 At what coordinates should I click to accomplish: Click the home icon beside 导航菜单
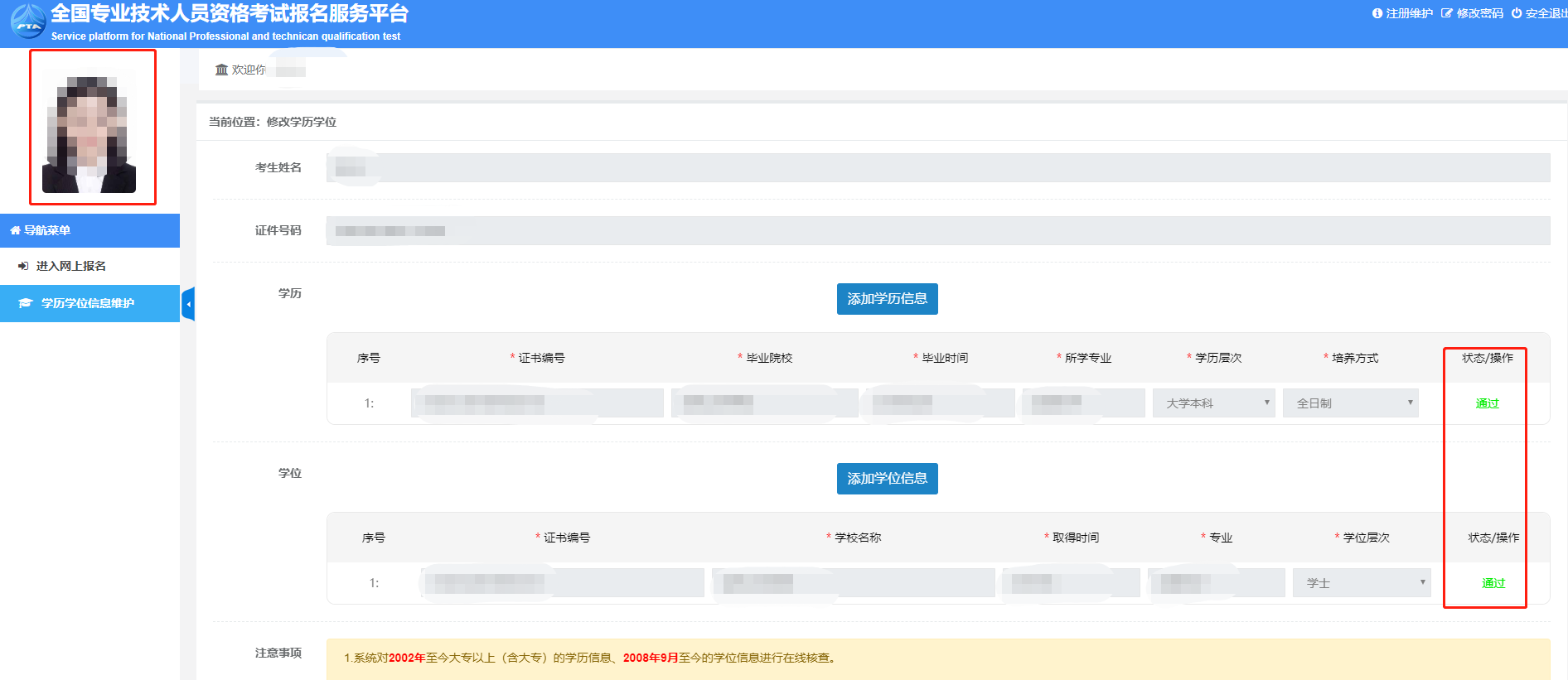[15, 230]
